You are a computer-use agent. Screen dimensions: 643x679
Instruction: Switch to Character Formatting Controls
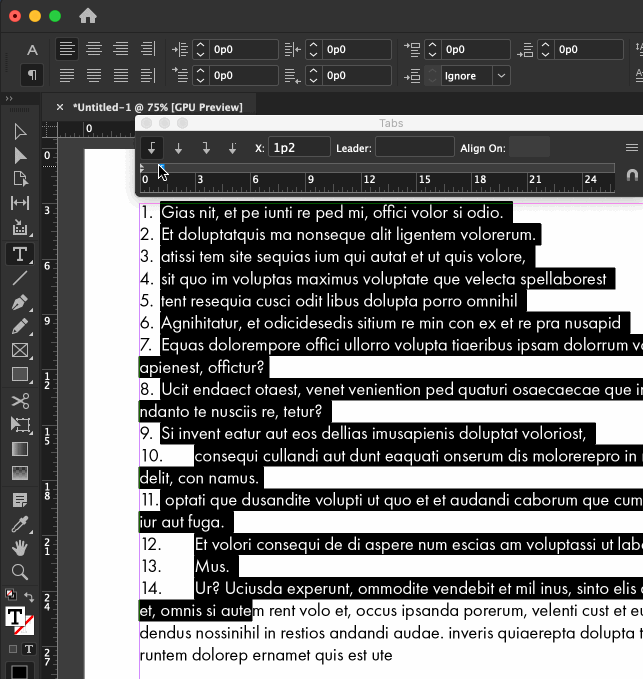(32, 50)
